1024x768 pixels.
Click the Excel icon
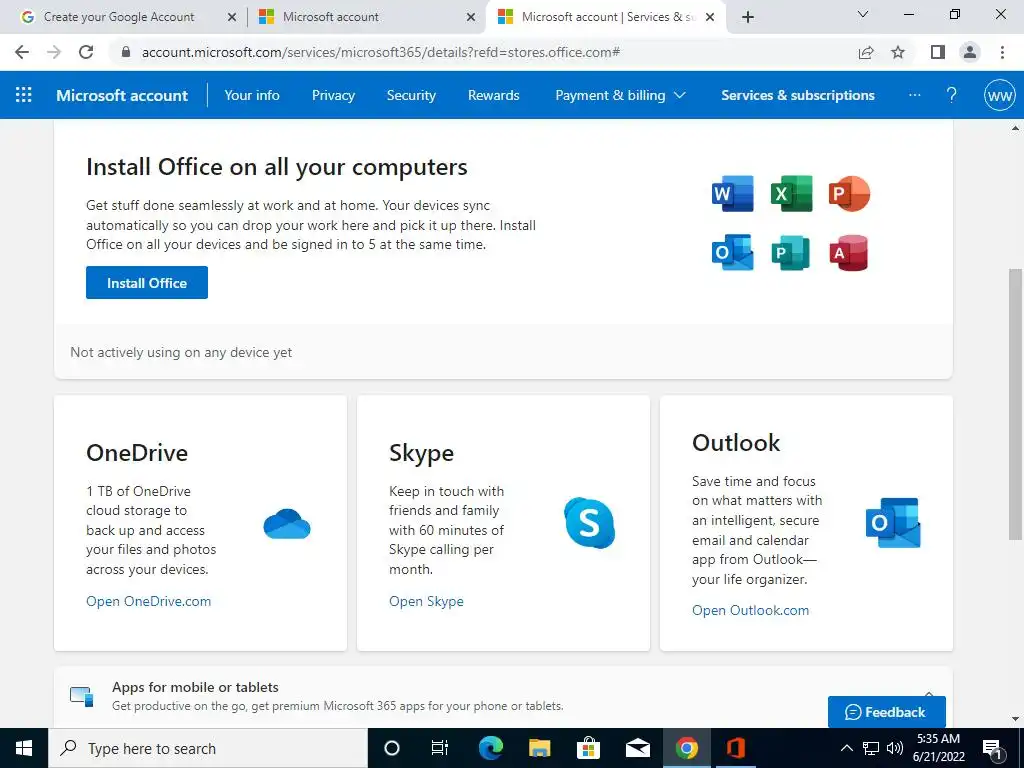(791, 193)
